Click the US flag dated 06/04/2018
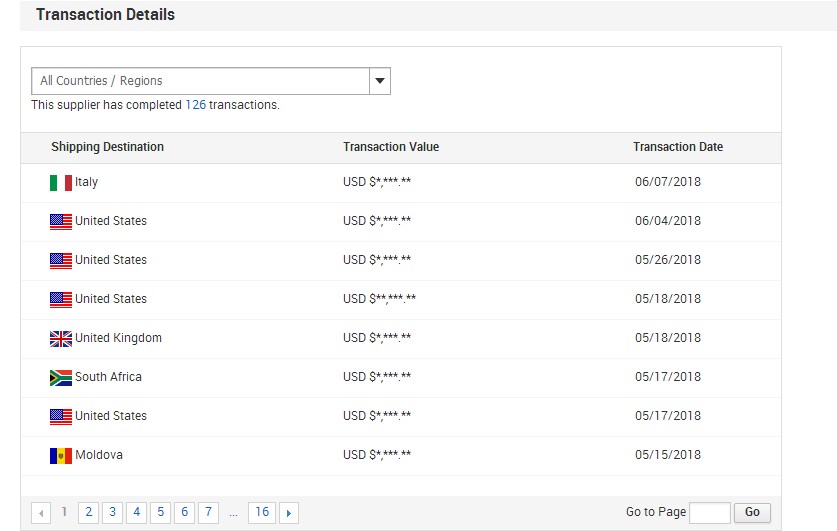Image resolution: width=837 pixels, height=531 pixels. 61,222
